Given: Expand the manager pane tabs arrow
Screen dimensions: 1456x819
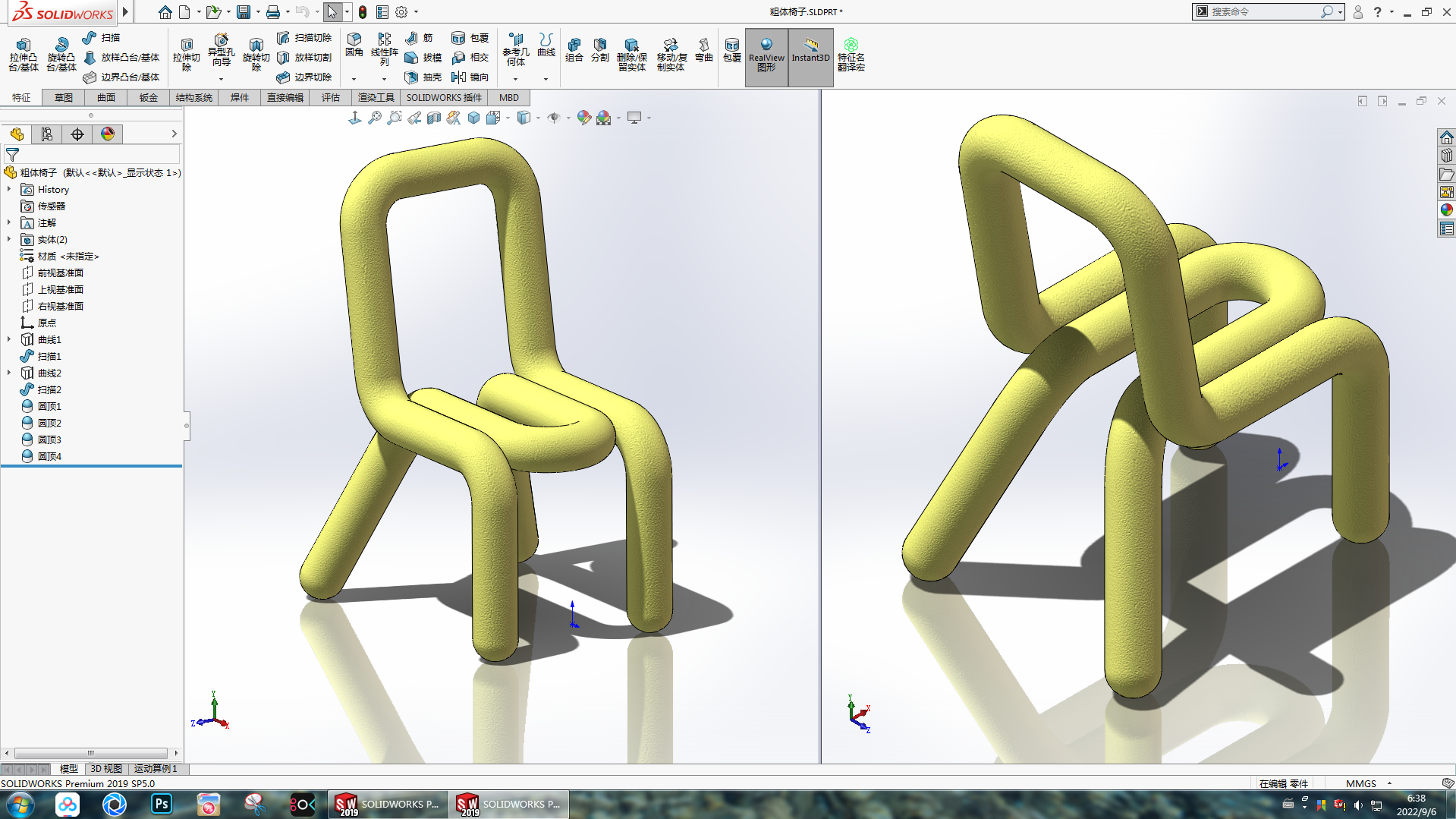Looking at the screenshot, I should point(174,134).
